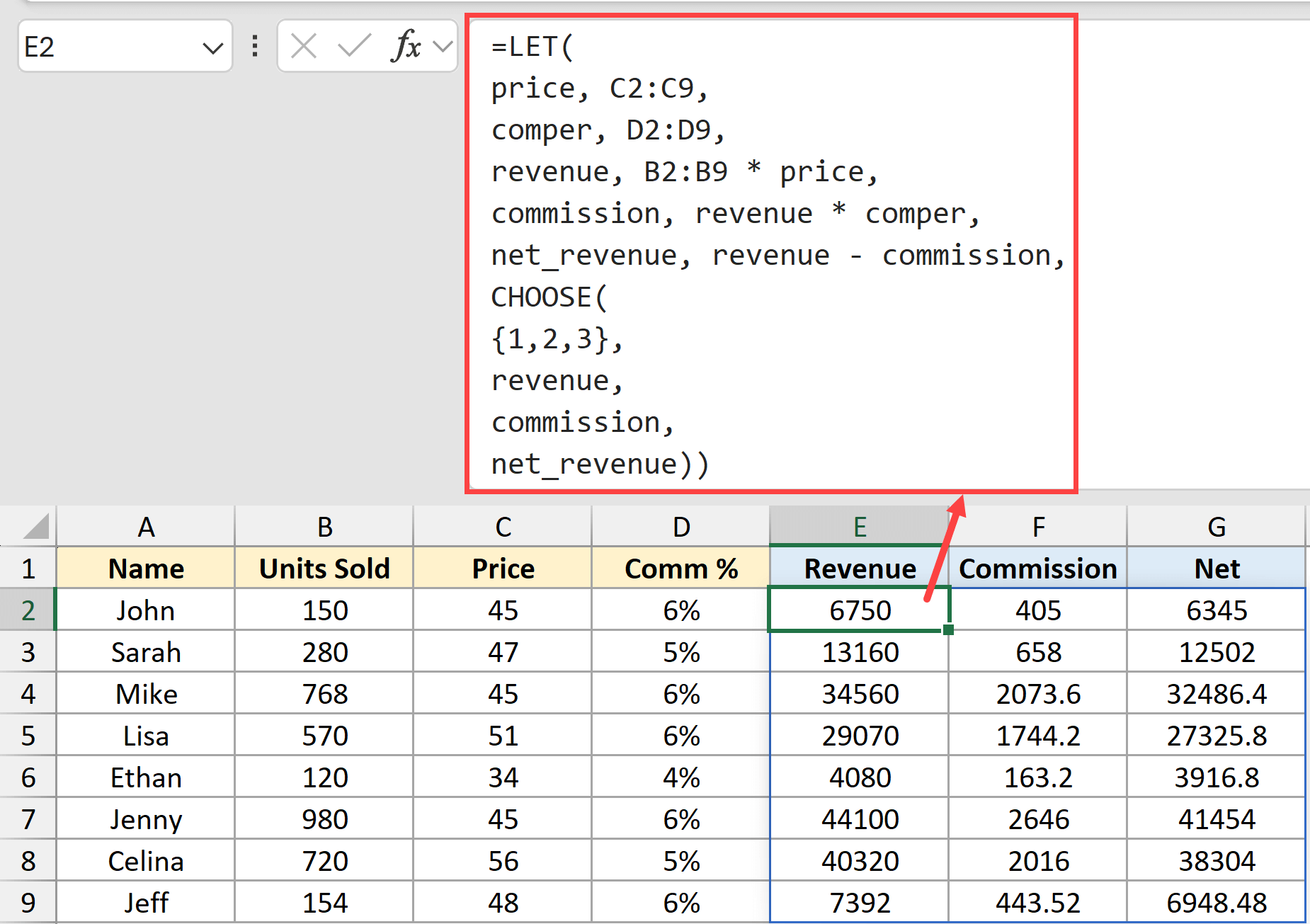
Task: Click the Name header cell
Action: click(146, 568)
